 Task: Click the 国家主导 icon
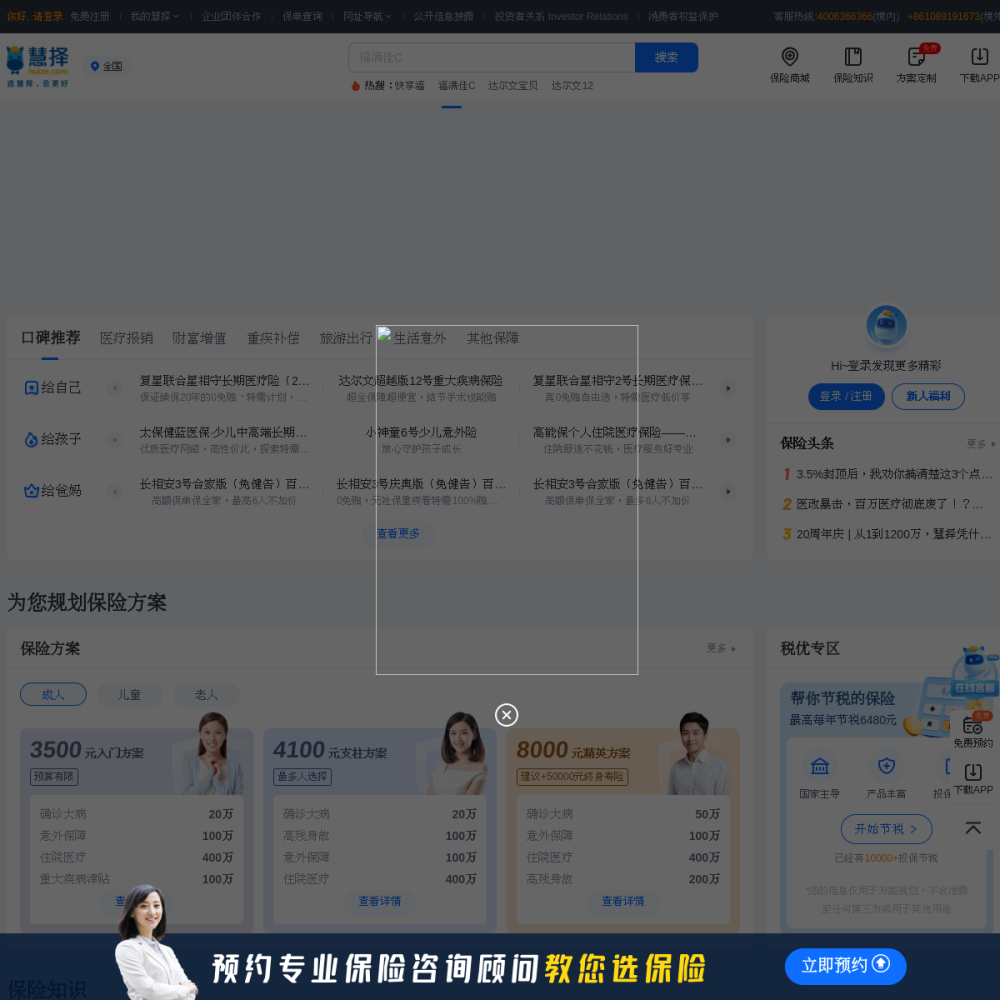[820, 766]
